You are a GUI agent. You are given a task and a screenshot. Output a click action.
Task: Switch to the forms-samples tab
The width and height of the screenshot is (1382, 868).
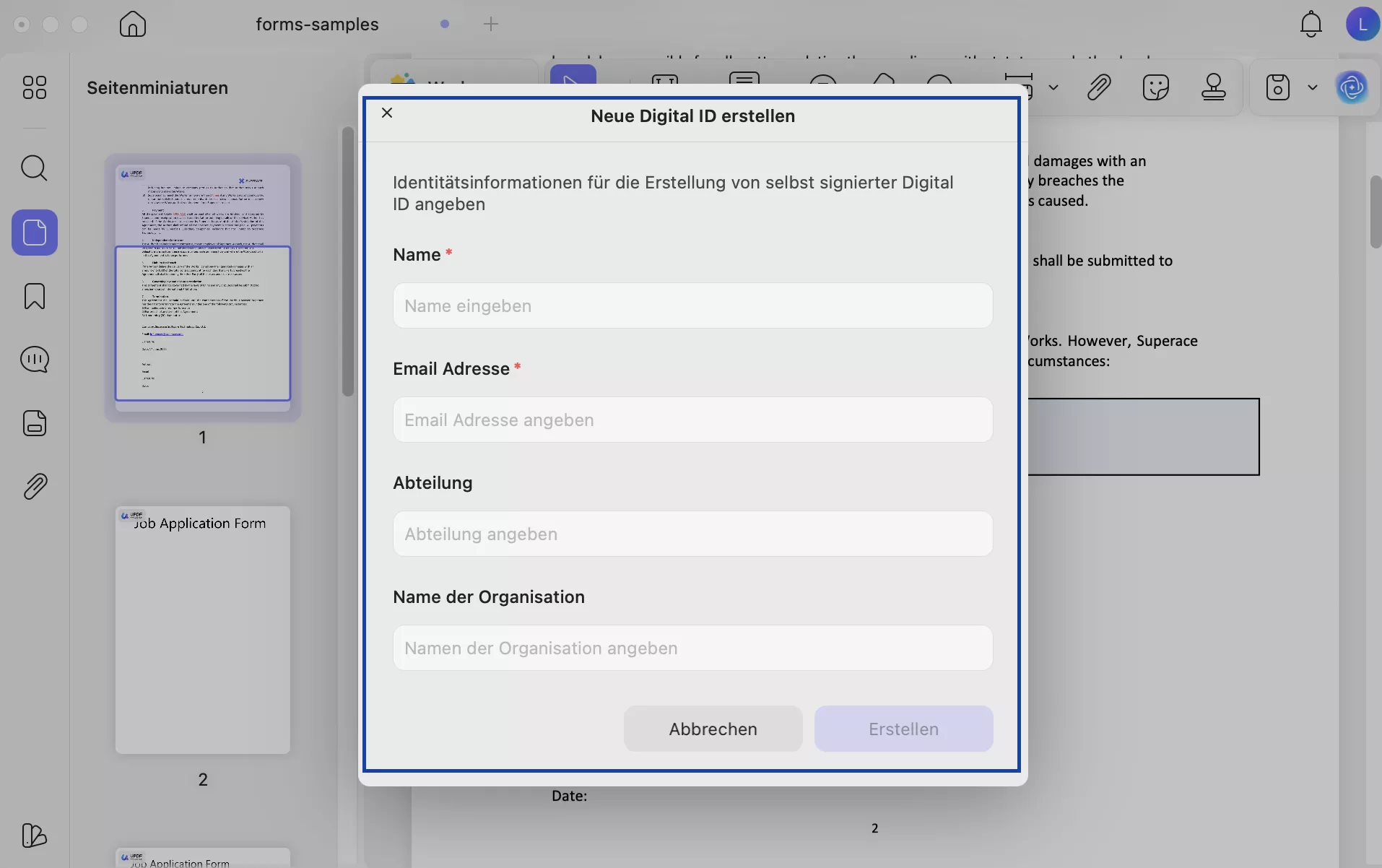coord(317,24)
